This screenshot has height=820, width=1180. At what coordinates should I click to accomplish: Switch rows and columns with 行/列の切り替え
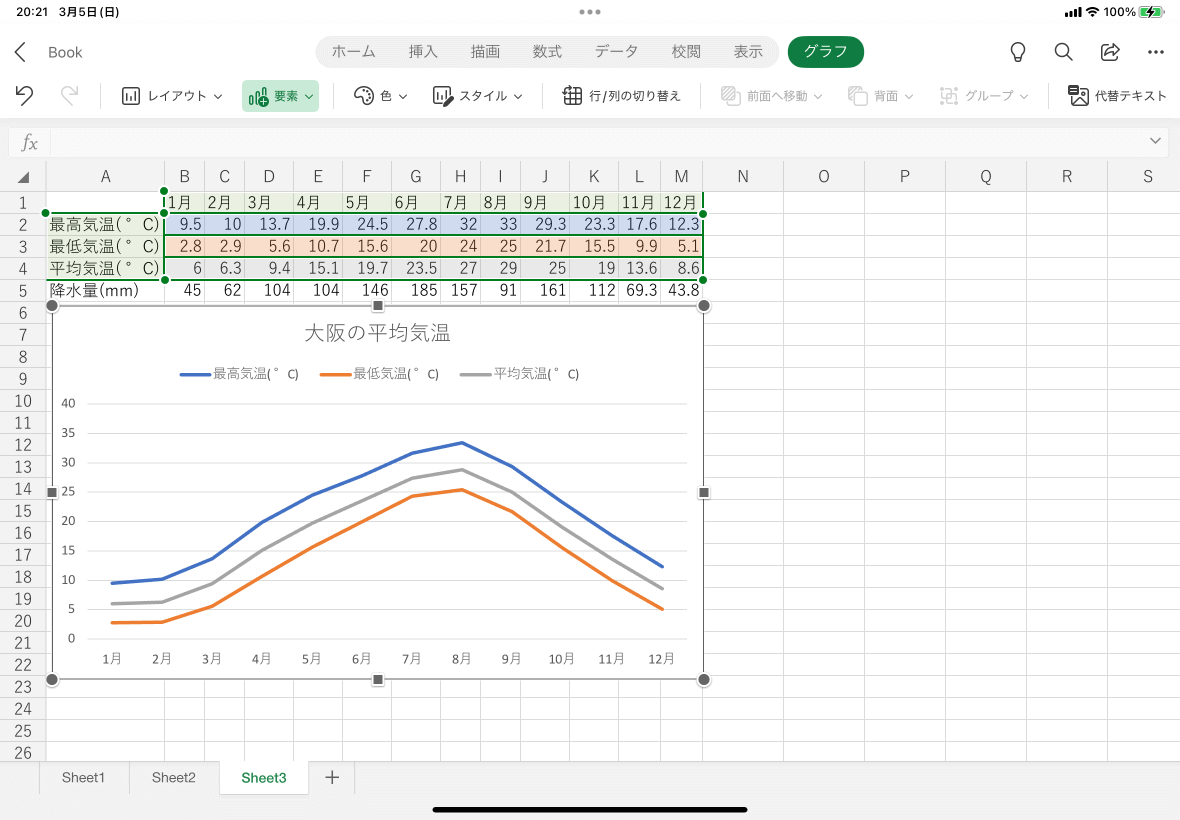tap(621, 96)
